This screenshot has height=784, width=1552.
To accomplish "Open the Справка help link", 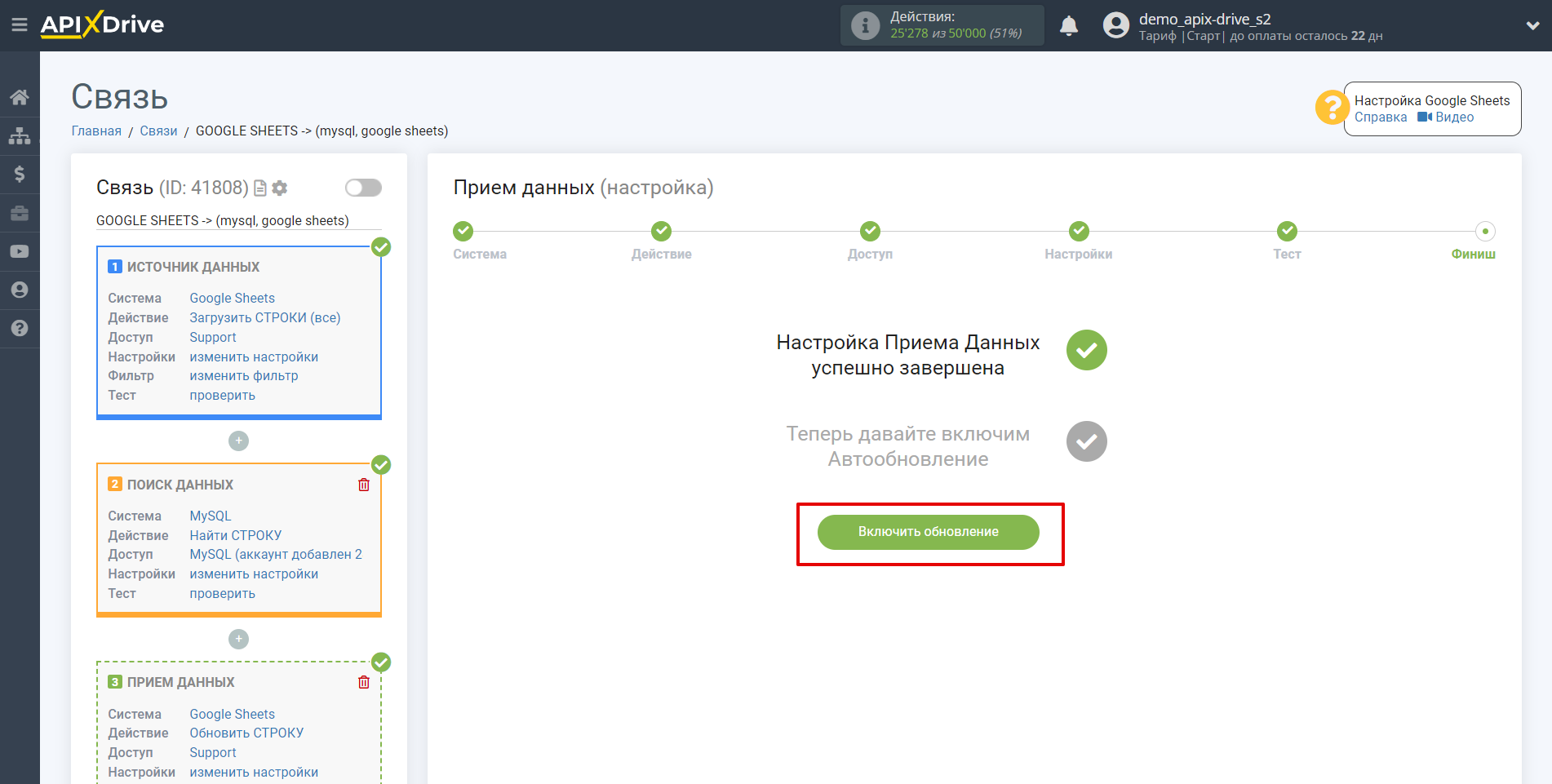I will (1381, 117).
